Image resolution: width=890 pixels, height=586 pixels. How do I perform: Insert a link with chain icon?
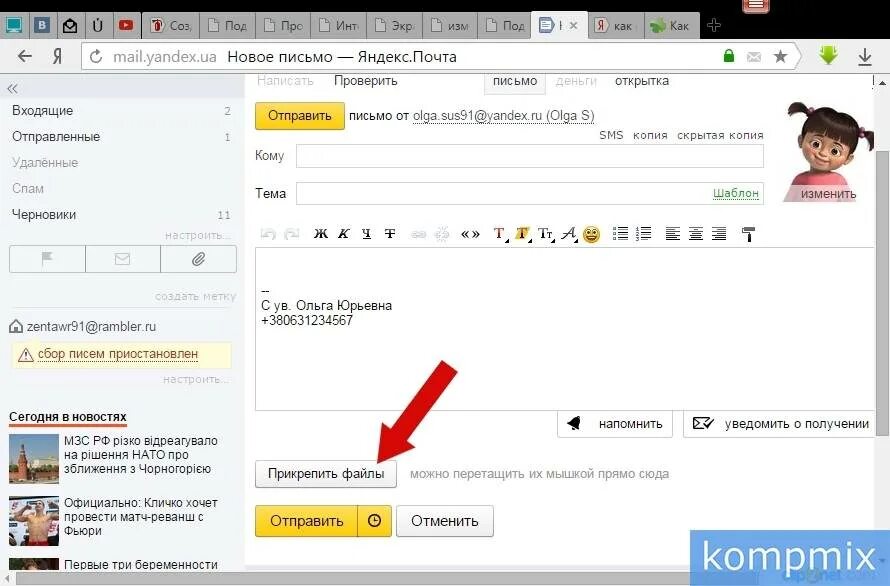coord(418,233)
